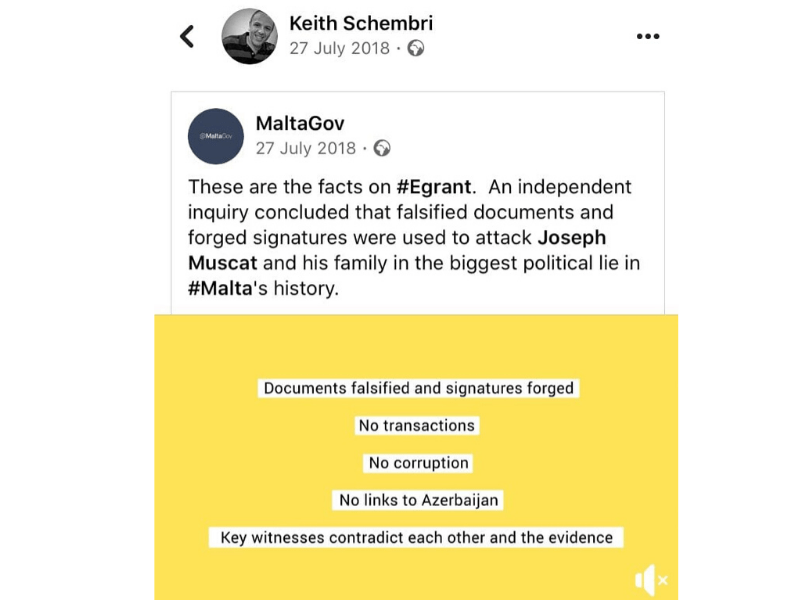Click the globe privacy icon beside Keith's date
Viewport: 800px width, 600px height.
coord(416,48)
